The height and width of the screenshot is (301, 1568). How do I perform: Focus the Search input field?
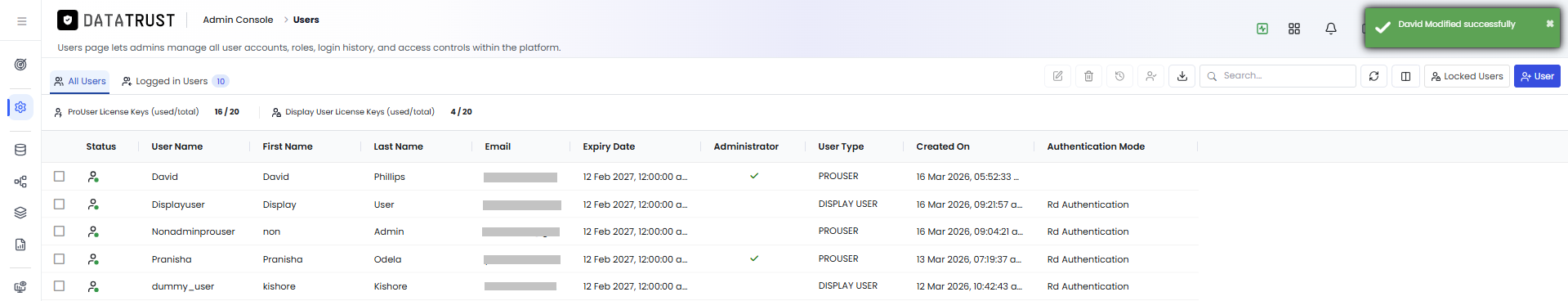coord(1278,76)
